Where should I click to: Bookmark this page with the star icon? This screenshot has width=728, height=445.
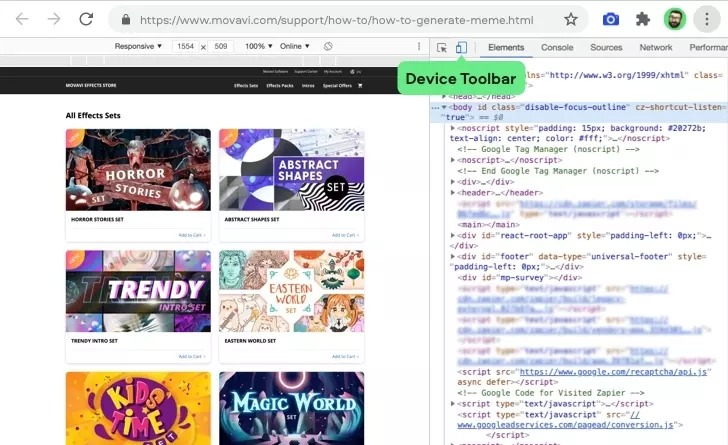571,20
